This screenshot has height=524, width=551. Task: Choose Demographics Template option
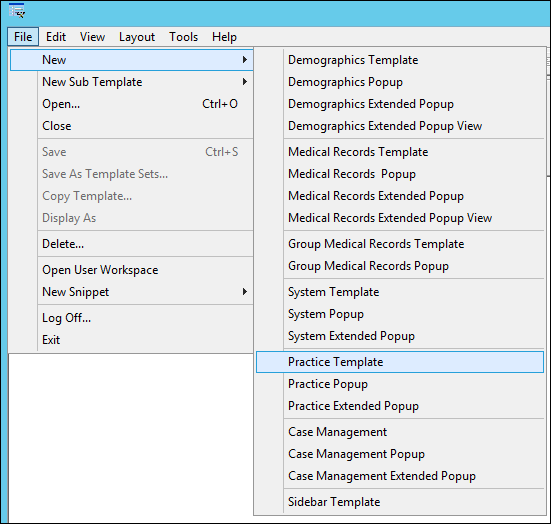[x=400, y=60]
